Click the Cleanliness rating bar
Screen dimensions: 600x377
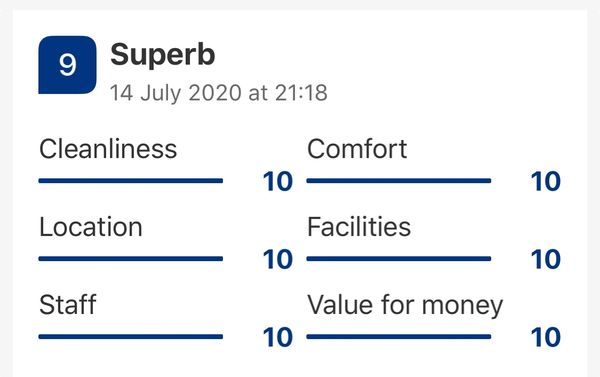131,181
